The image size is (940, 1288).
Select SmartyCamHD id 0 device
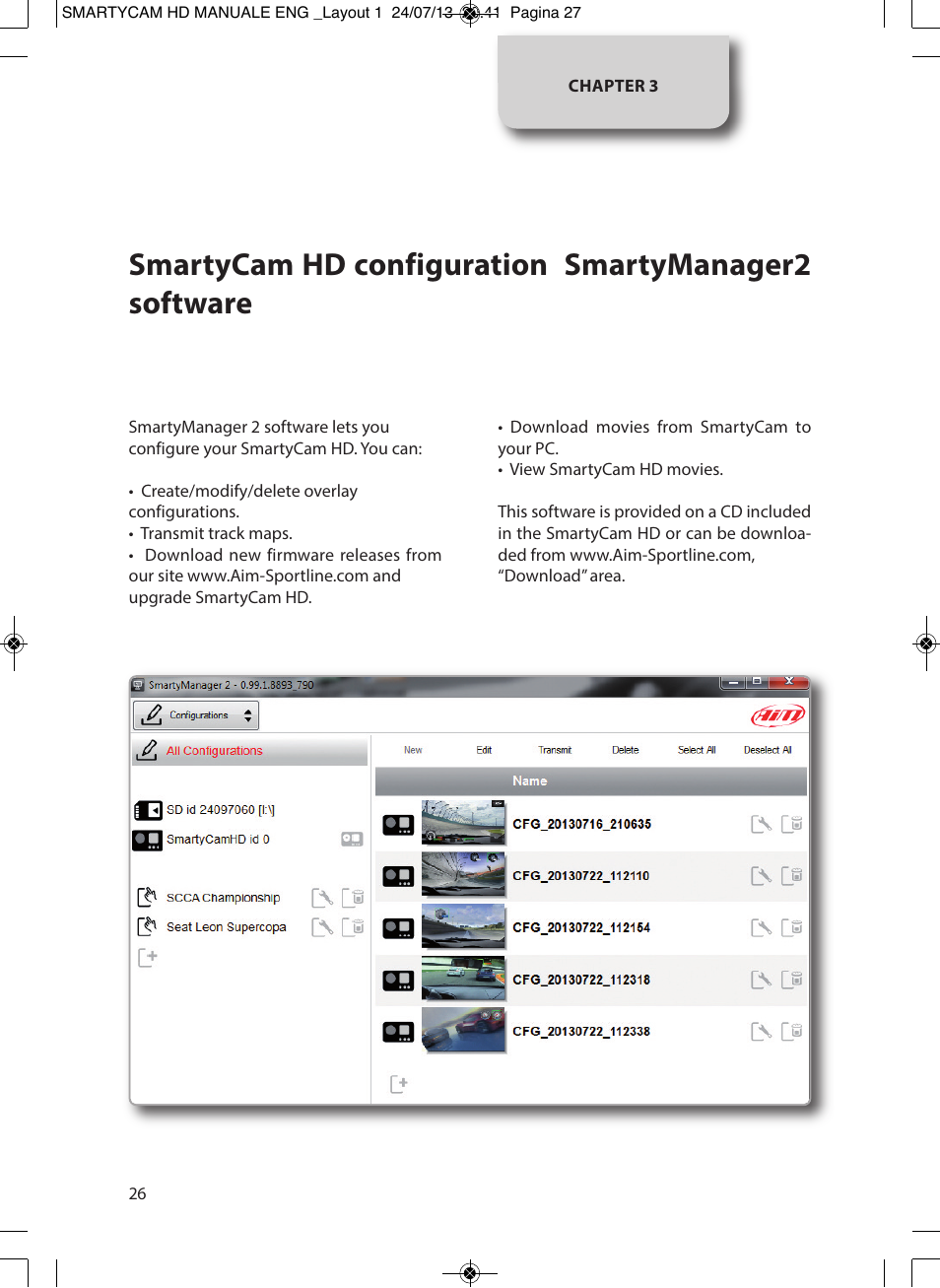click(x=218, y=840)
